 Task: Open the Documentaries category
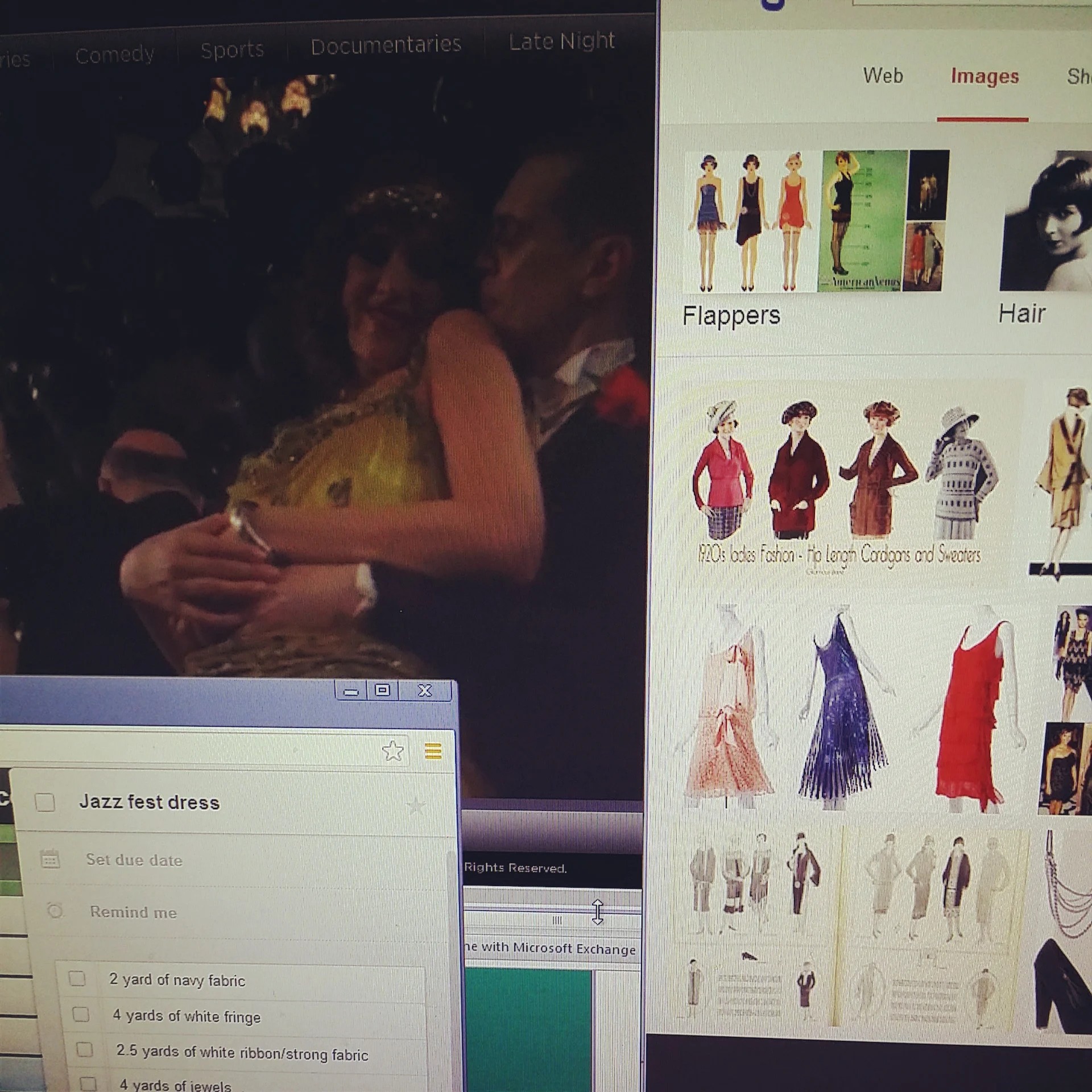pos(386,45)
